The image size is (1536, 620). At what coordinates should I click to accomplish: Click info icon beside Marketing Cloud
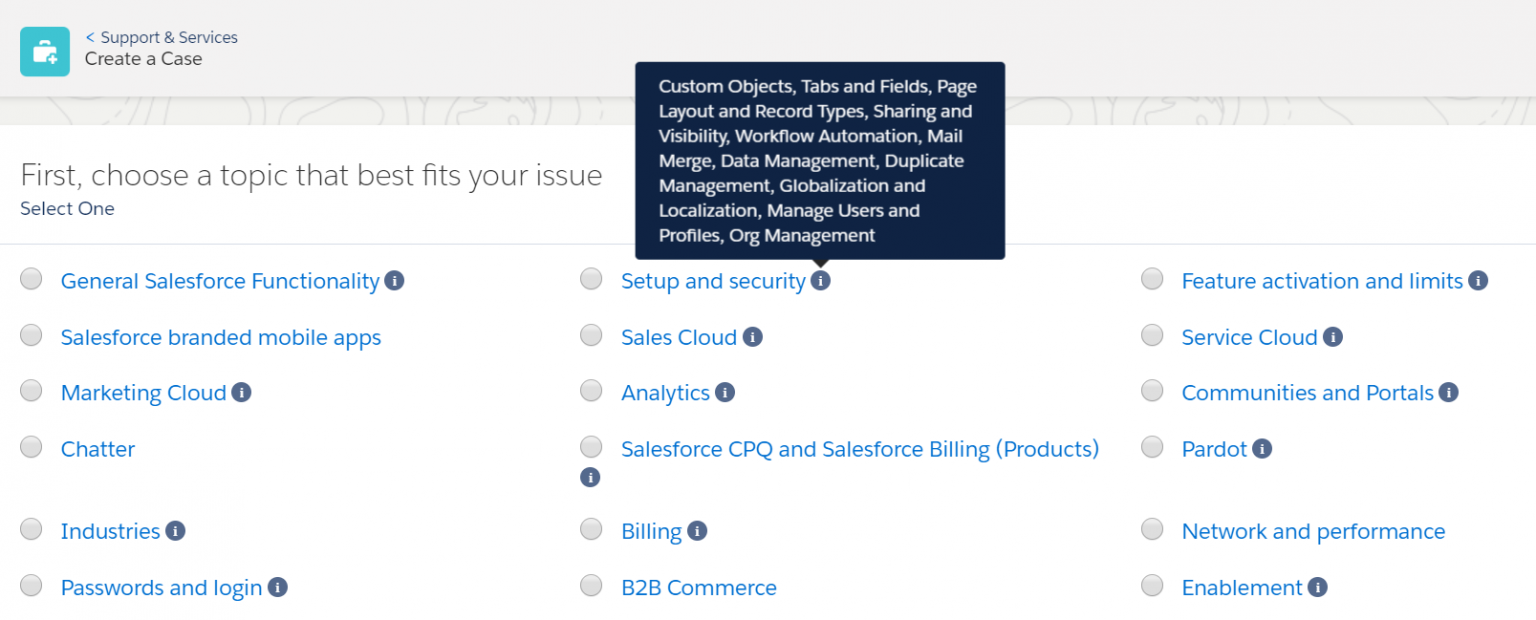point(241,392)
